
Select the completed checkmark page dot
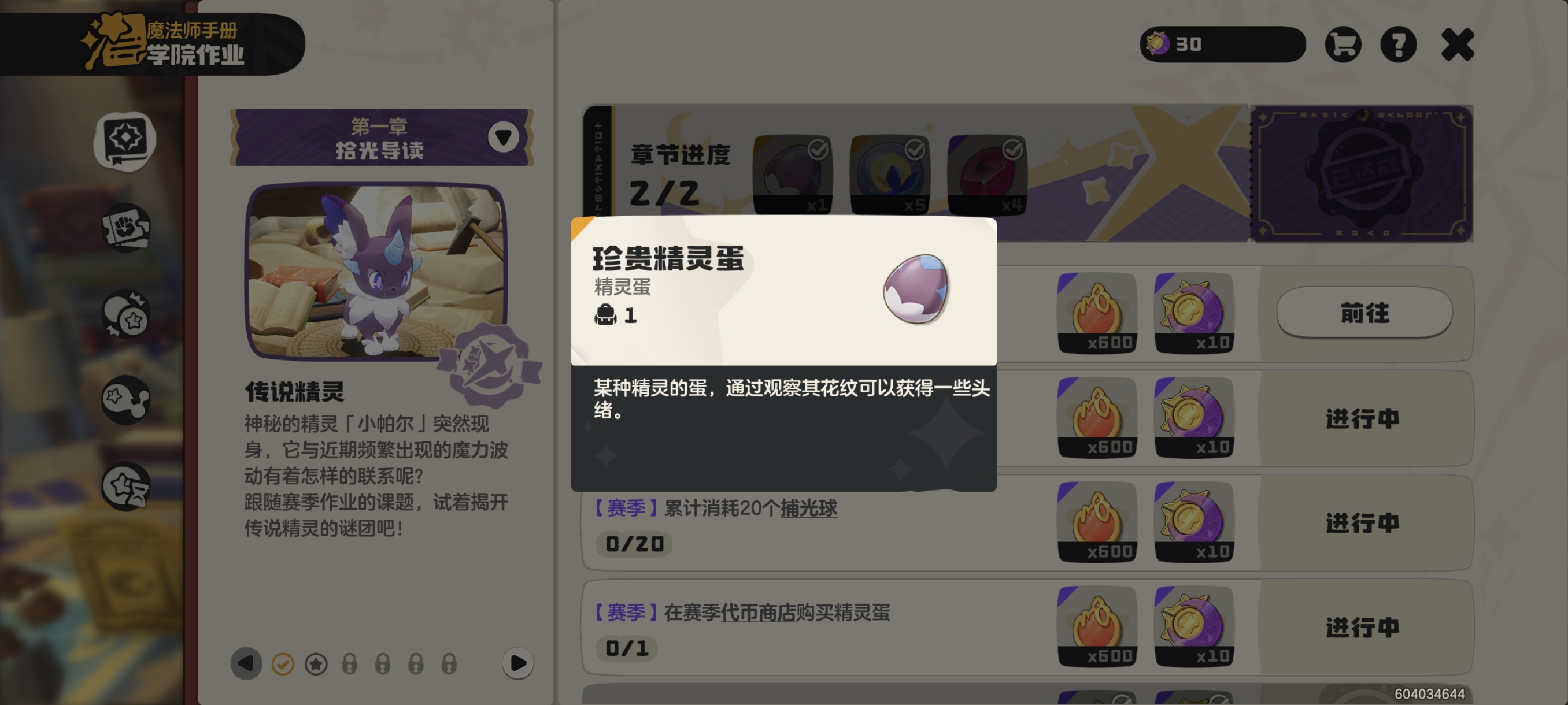(x=282, y=664)
